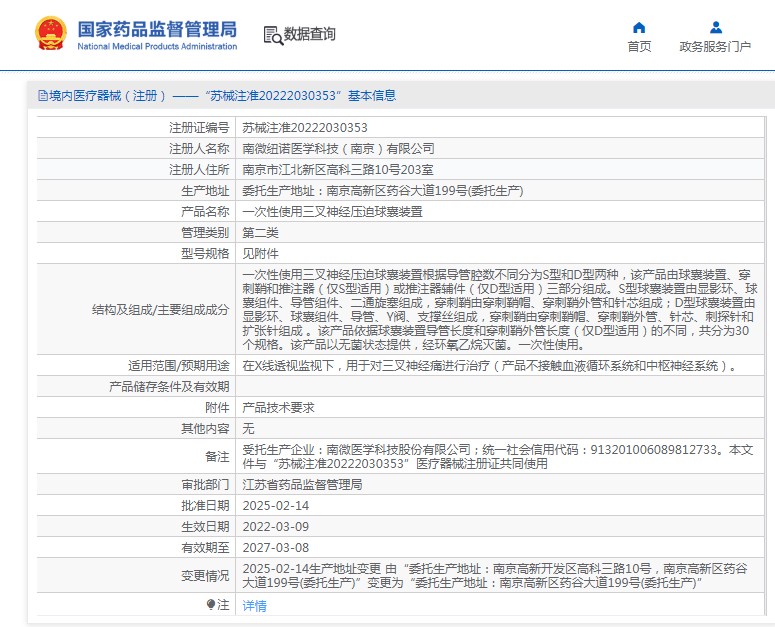Click the 批准日期 label

click(205, 506)
